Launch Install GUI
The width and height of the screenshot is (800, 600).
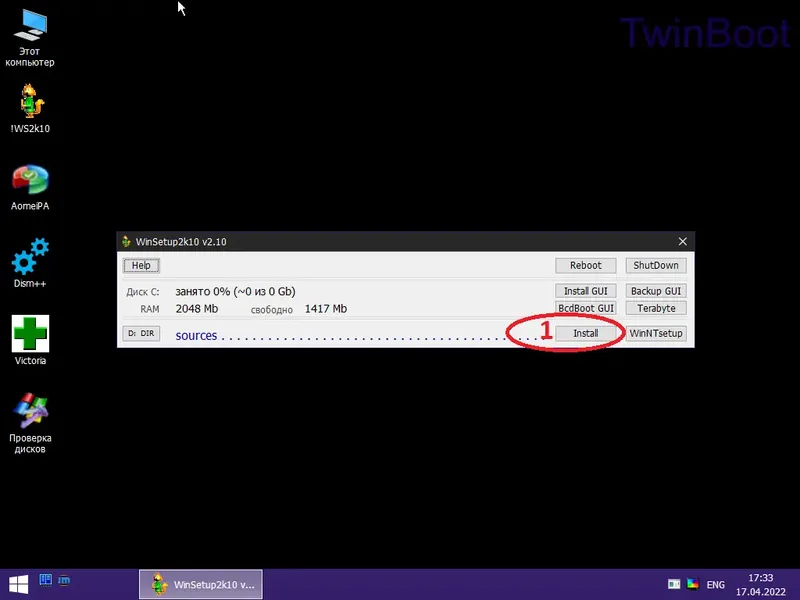(x=586, y=291)
